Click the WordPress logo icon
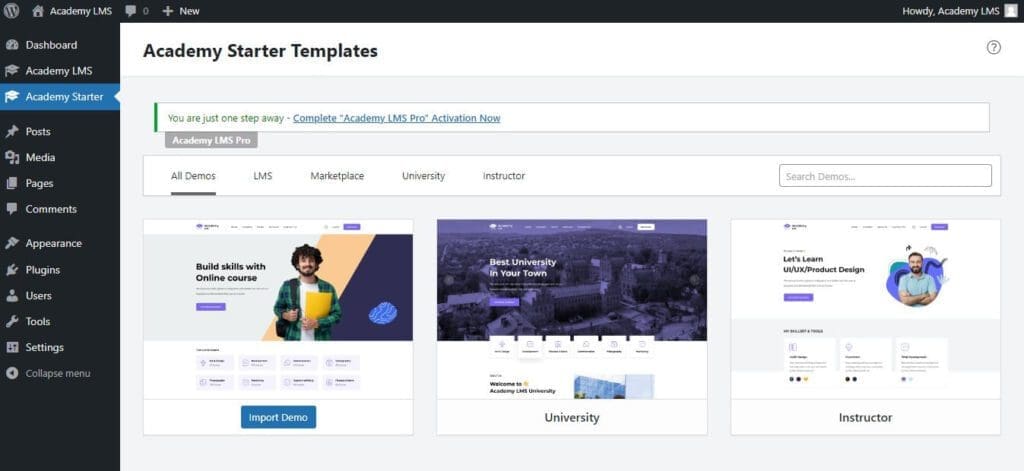Image resolution: width=1024 pixels, height=471 pixels. point(12,11)
